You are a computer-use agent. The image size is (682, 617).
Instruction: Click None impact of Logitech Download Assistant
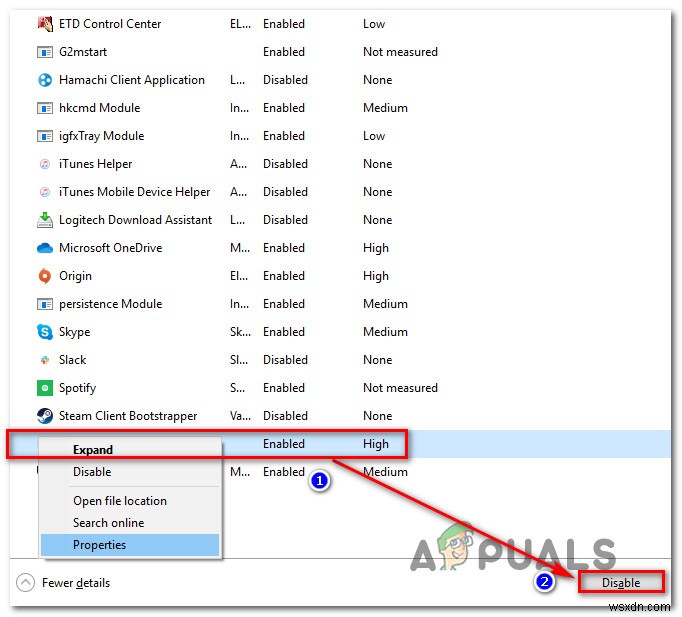pos(378,220)
